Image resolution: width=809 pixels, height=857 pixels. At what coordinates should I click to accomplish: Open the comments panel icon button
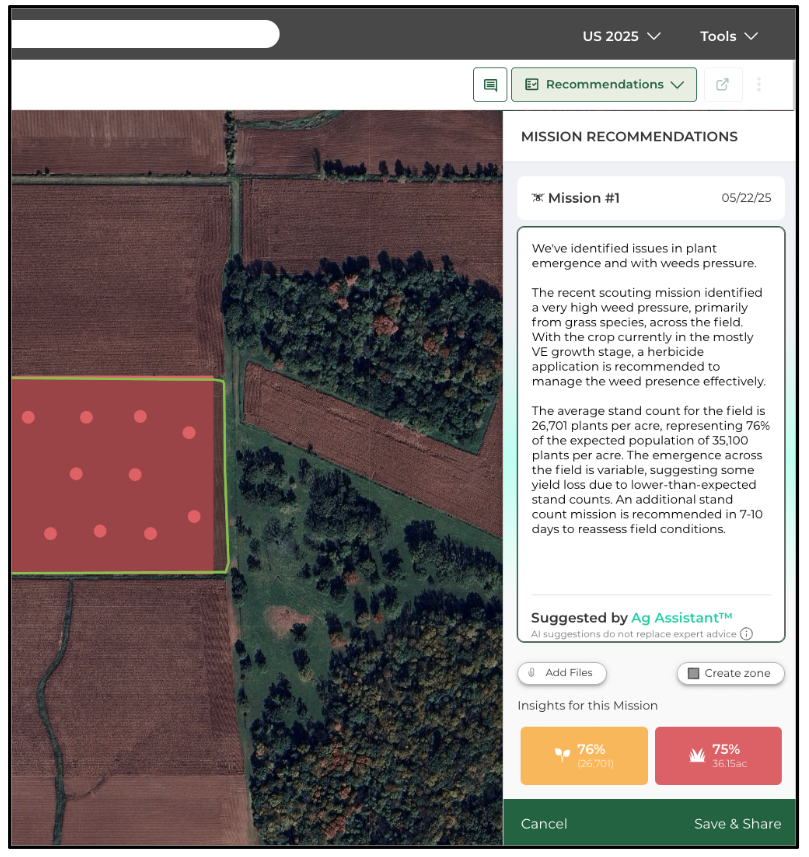[490, 85]
